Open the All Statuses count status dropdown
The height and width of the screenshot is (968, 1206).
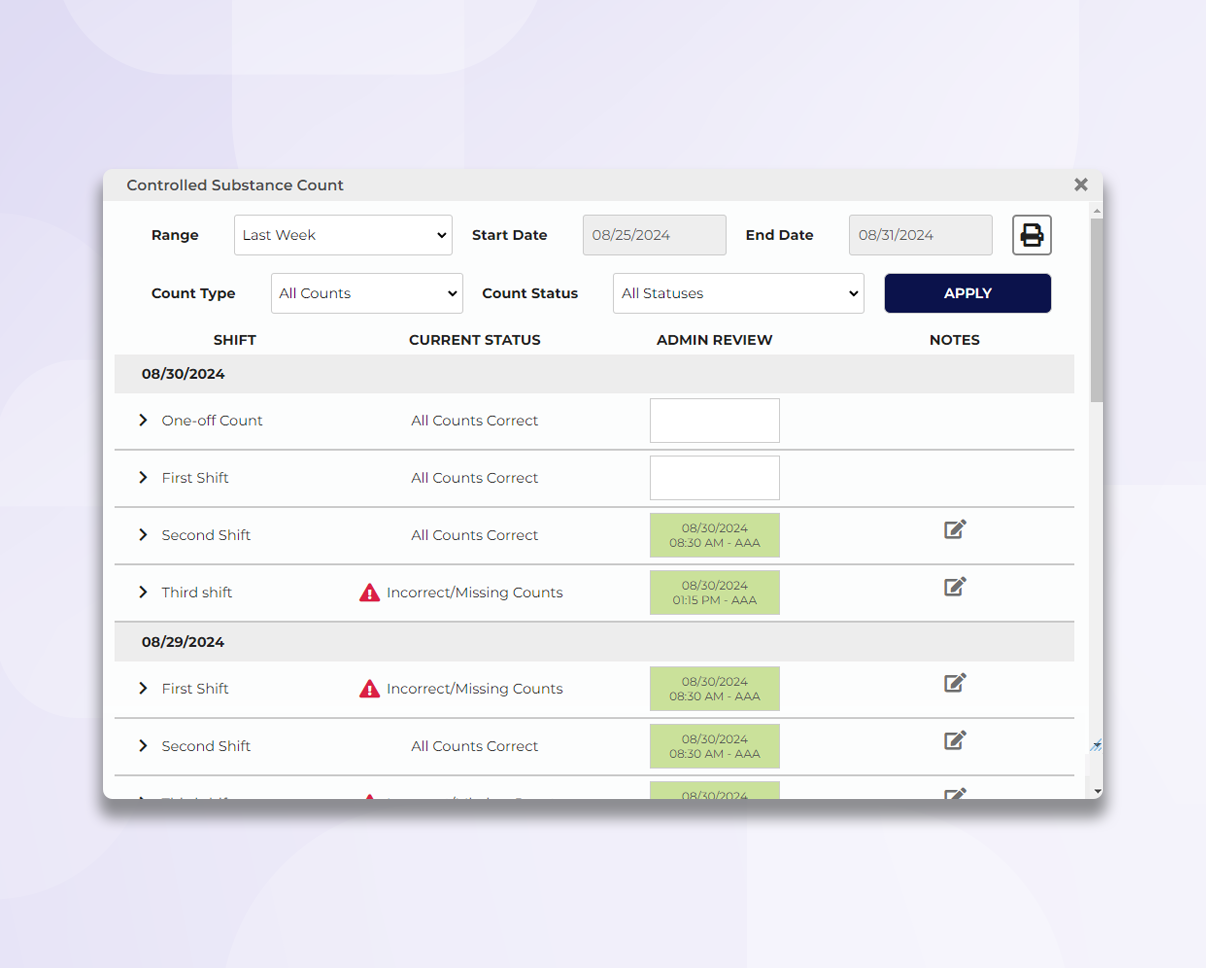click(738, 293)
